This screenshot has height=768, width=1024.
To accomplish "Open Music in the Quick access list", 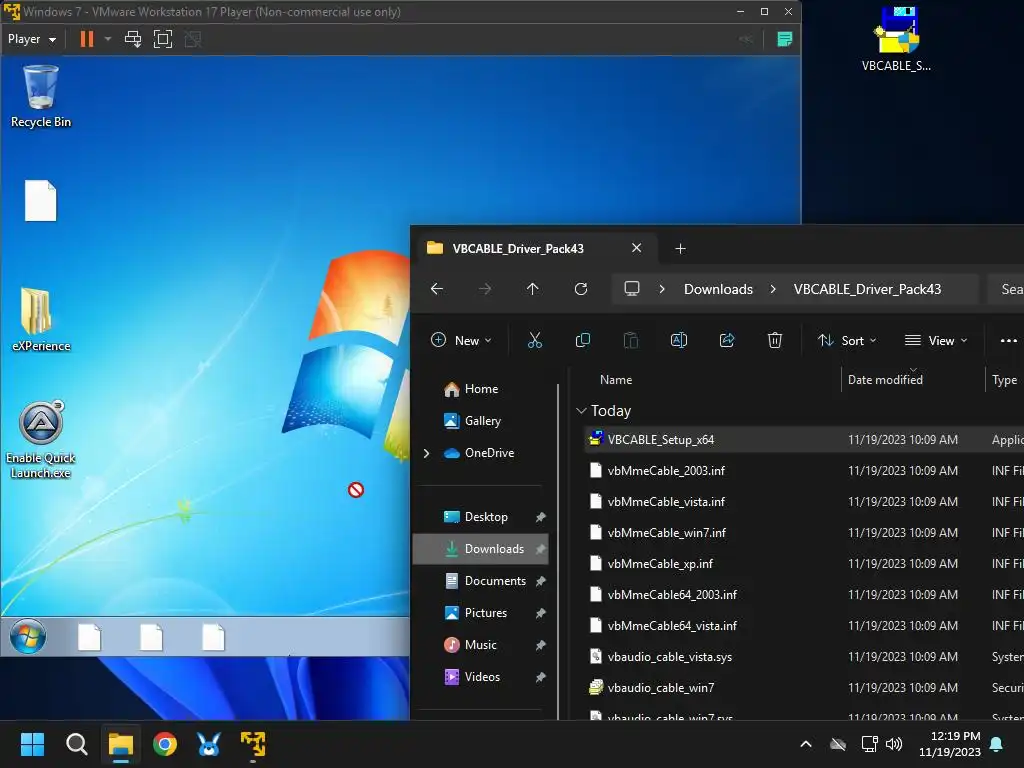I will (481, 645).
